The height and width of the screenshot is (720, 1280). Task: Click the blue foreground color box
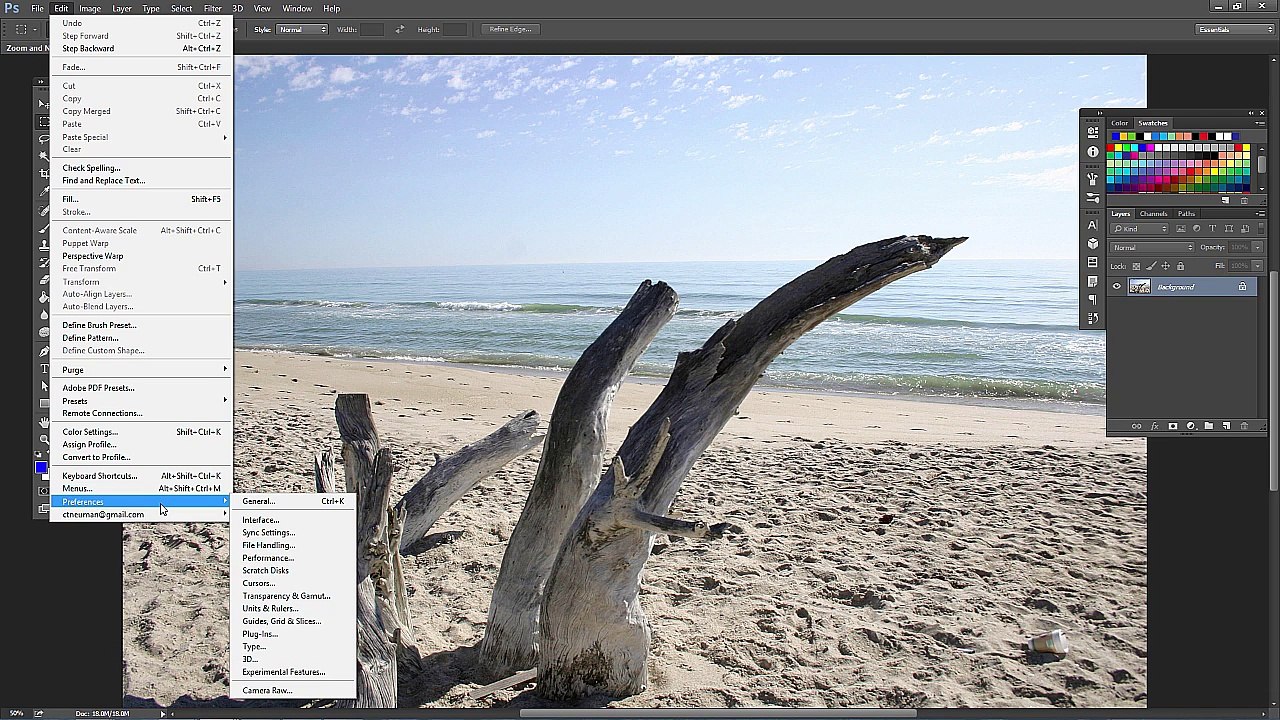click(x=41, y=467)
